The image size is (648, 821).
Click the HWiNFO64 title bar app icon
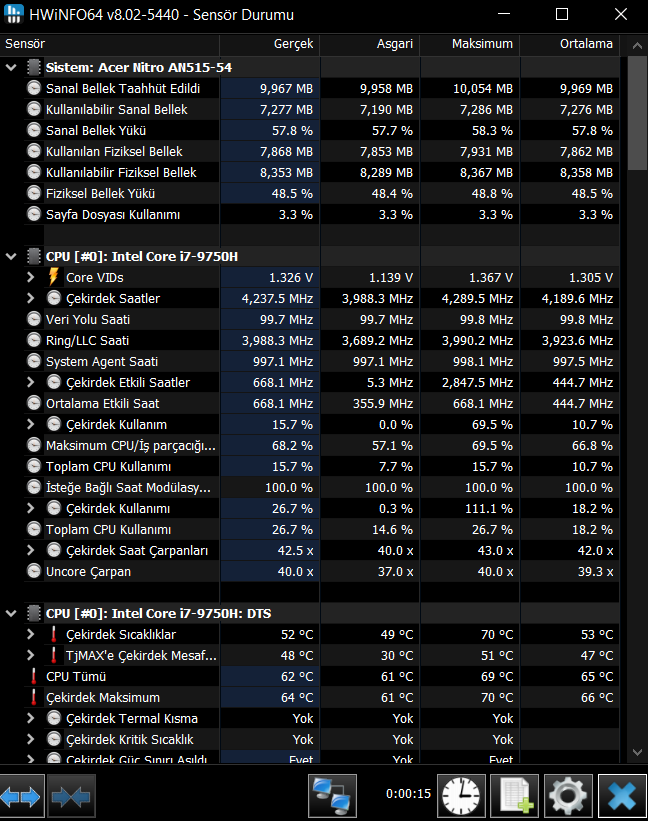14,14
